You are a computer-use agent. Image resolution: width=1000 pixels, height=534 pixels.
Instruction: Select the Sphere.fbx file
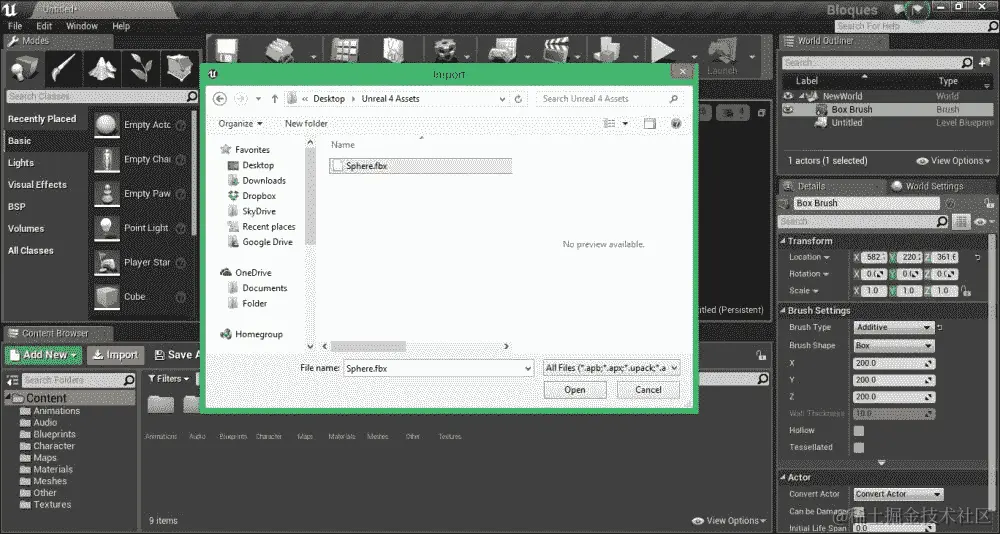[420, 166]
